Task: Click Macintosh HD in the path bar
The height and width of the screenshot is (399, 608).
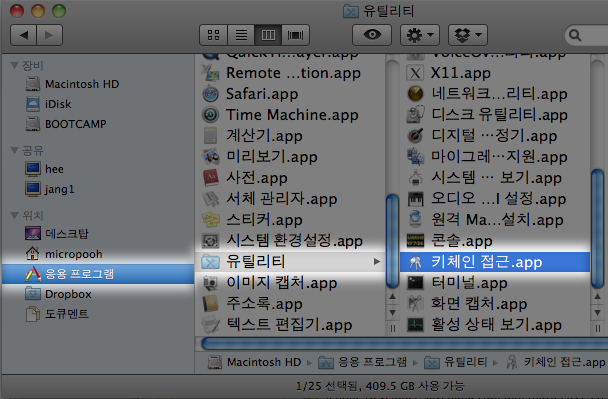Action: pos(254,362)
